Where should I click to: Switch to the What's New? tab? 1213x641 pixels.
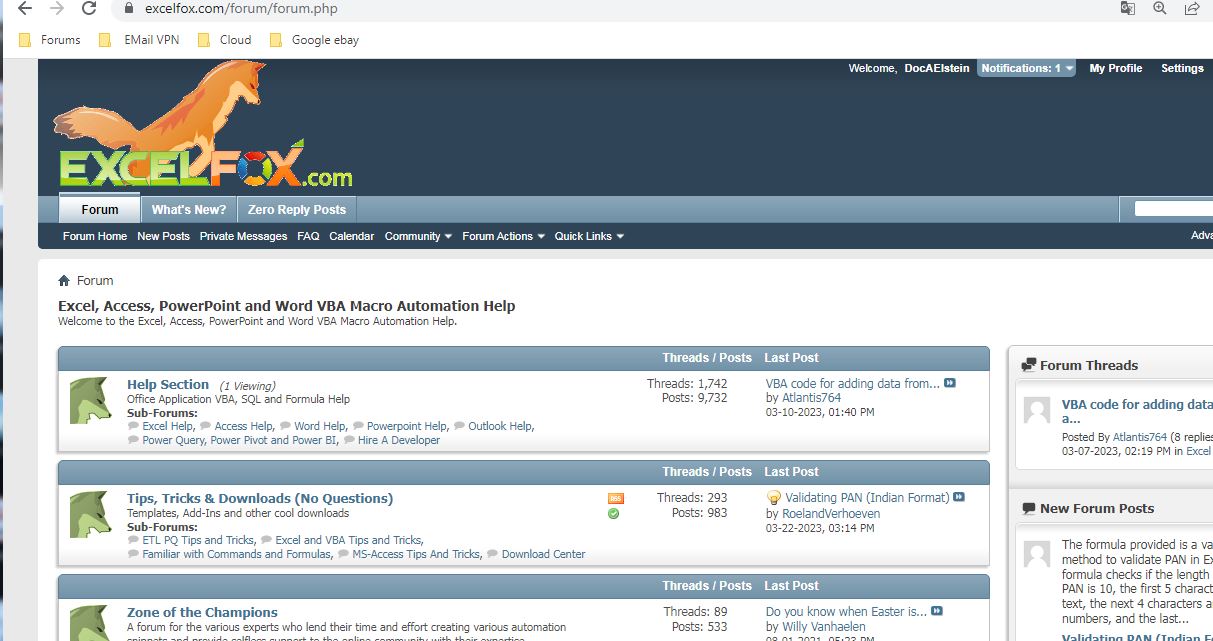tap(189, 210)
